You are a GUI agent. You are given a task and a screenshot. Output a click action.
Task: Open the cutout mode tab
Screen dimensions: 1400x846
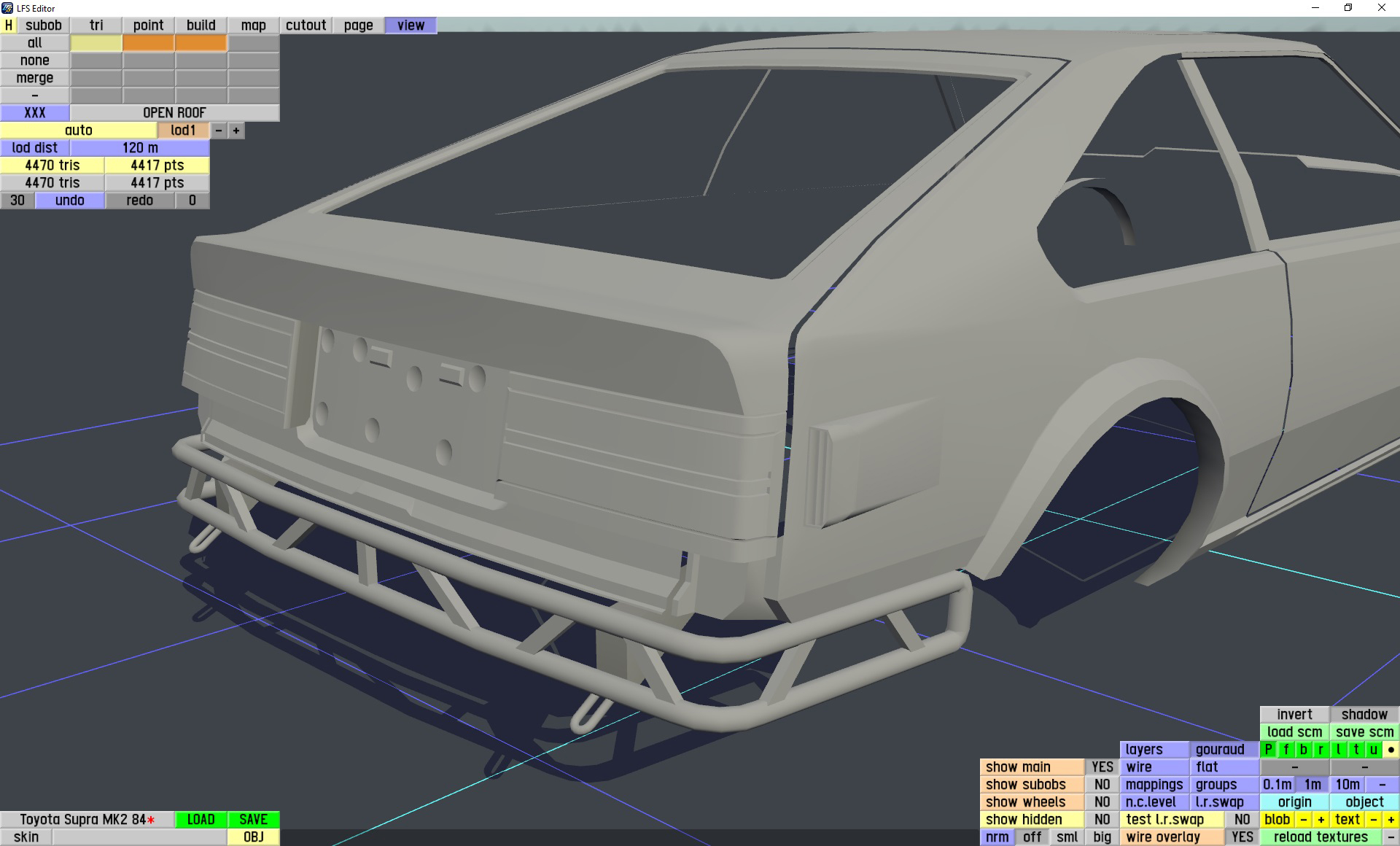tap(306, 25)
